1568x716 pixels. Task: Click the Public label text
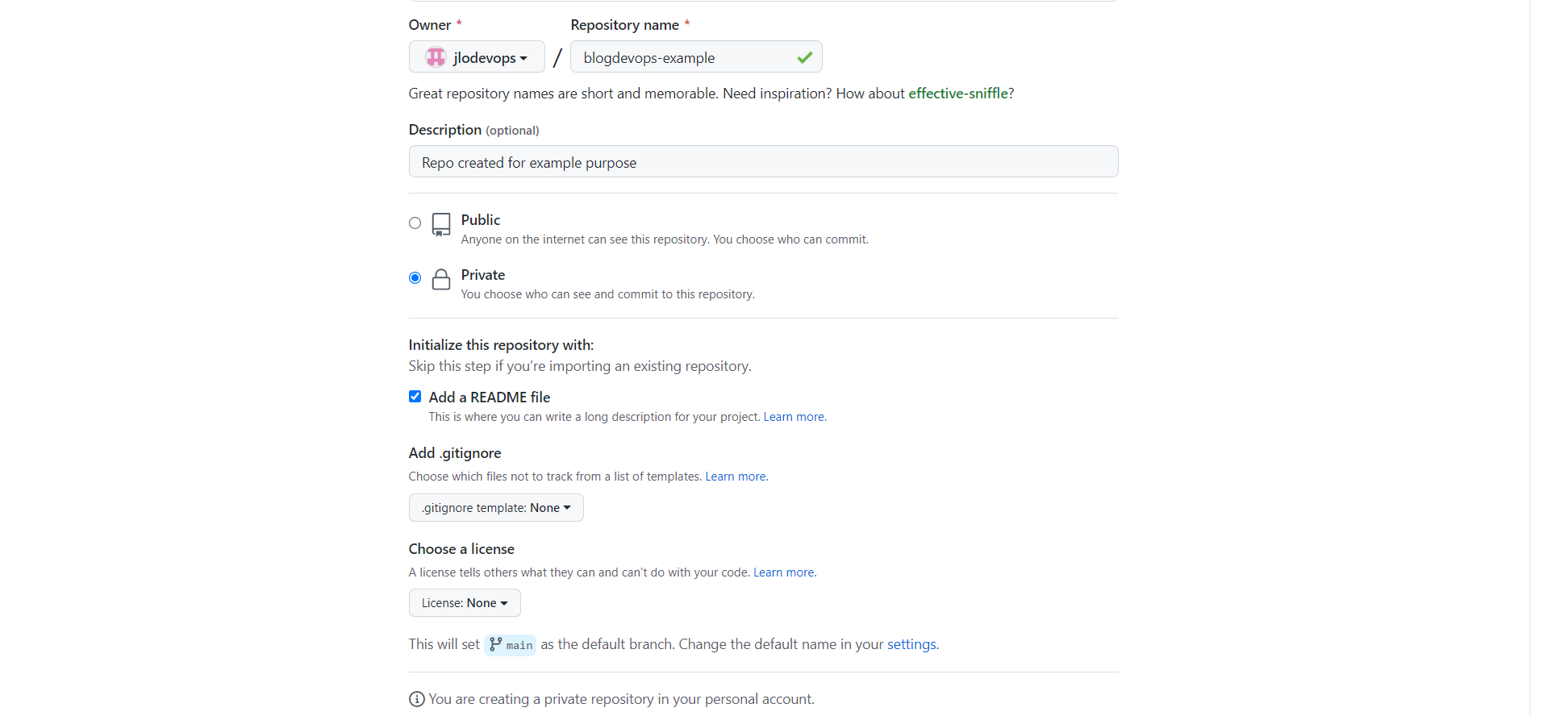481,220
